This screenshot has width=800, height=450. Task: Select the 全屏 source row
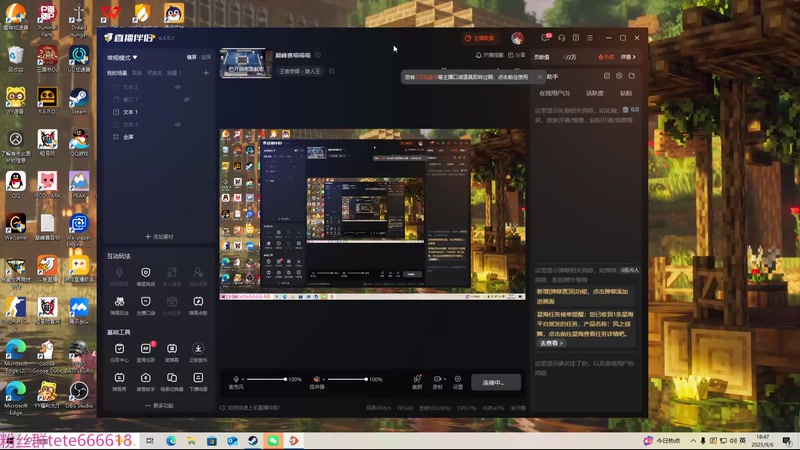(159, 137)
